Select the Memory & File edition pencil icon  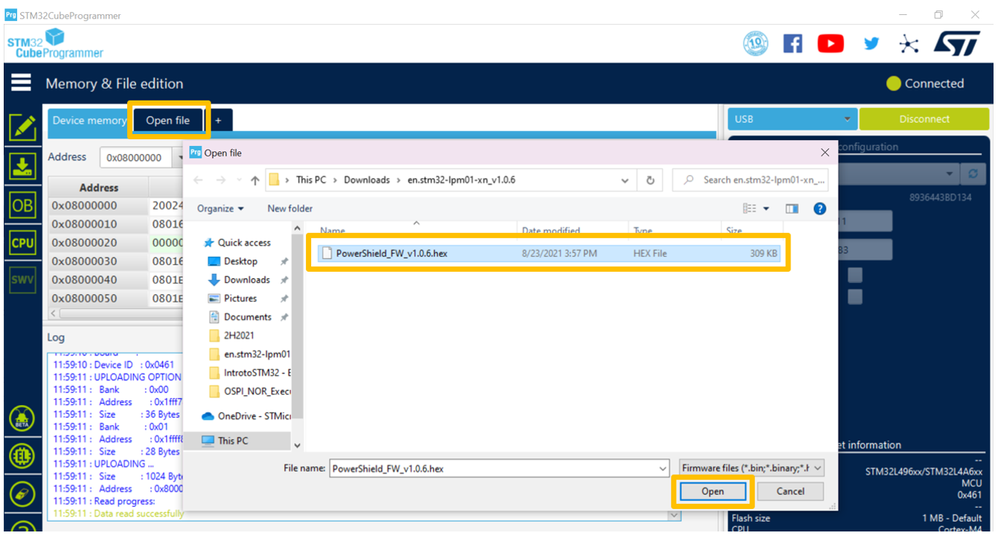pyautogui.click(x=22, y=127)
